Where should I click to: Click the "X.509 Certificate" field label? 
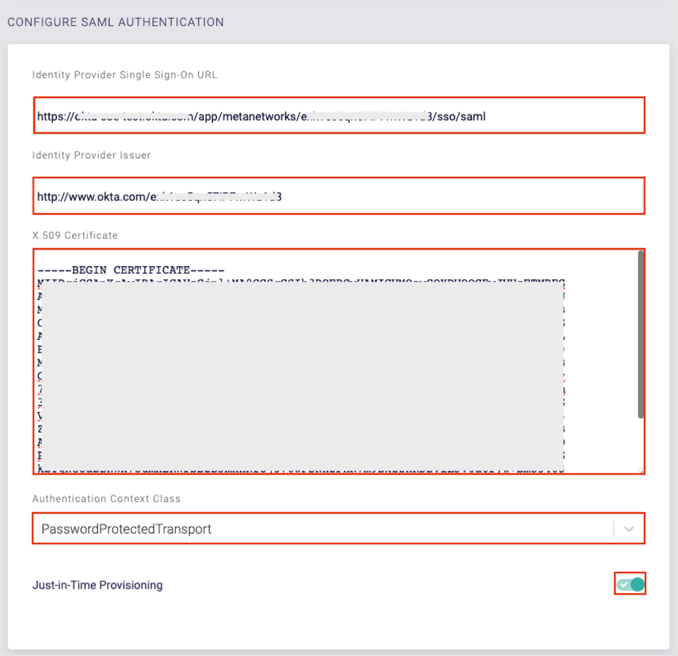[75, 235]
